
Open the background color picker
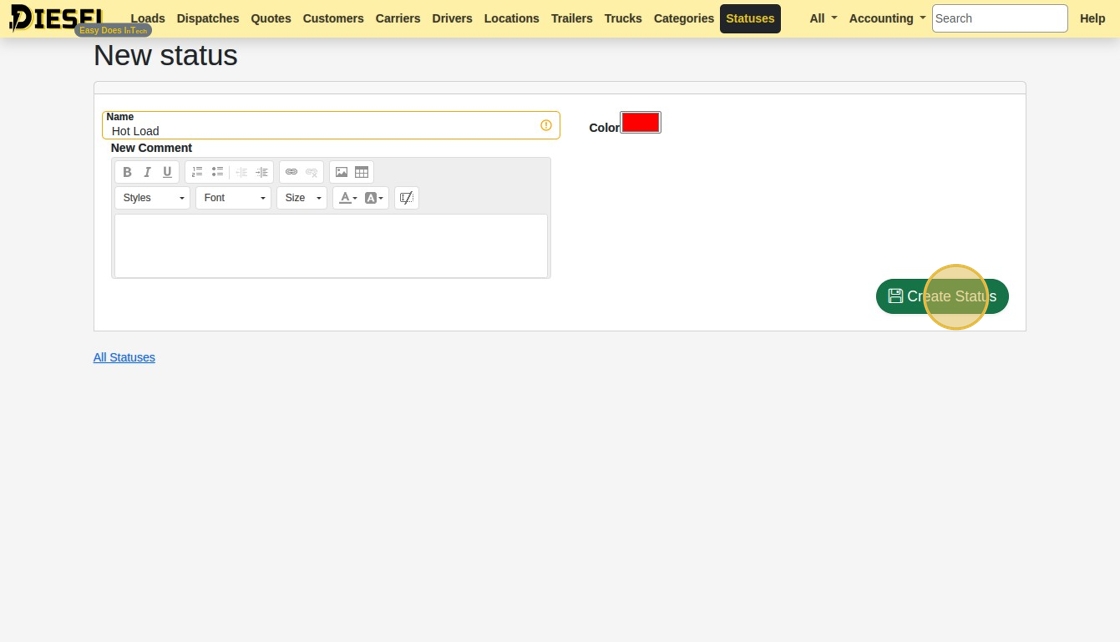(374, 198)
